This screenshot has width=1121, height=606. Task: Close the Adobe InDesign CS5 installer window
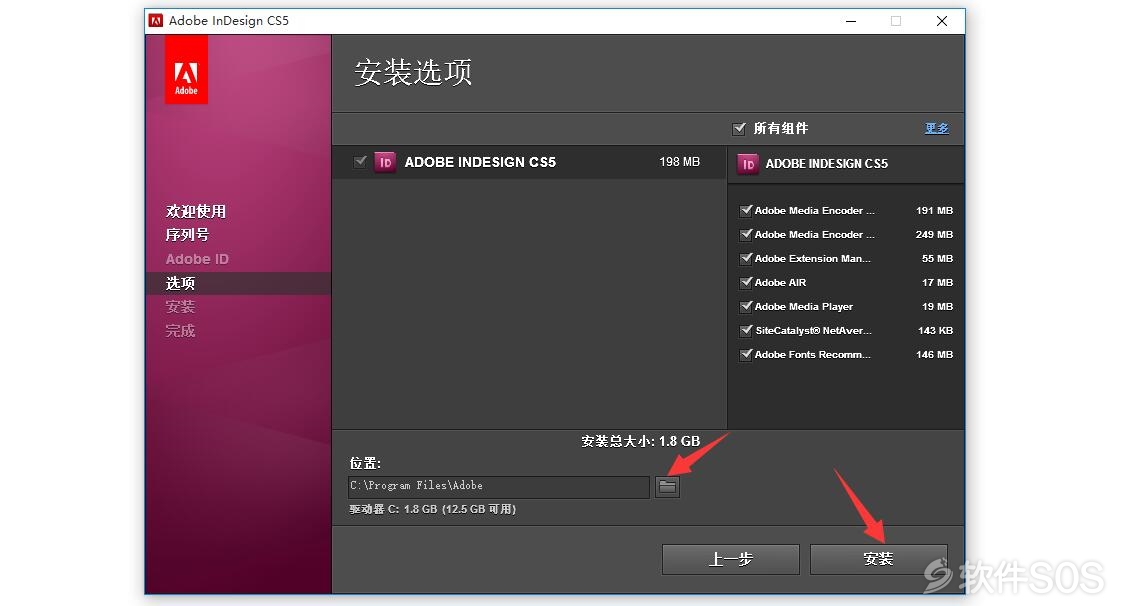pos(942,21)
